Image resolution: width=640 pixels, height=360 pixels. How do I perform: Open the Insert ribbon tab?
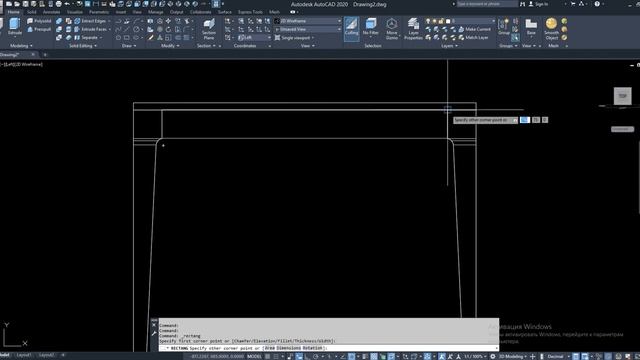tap(121, 12)
